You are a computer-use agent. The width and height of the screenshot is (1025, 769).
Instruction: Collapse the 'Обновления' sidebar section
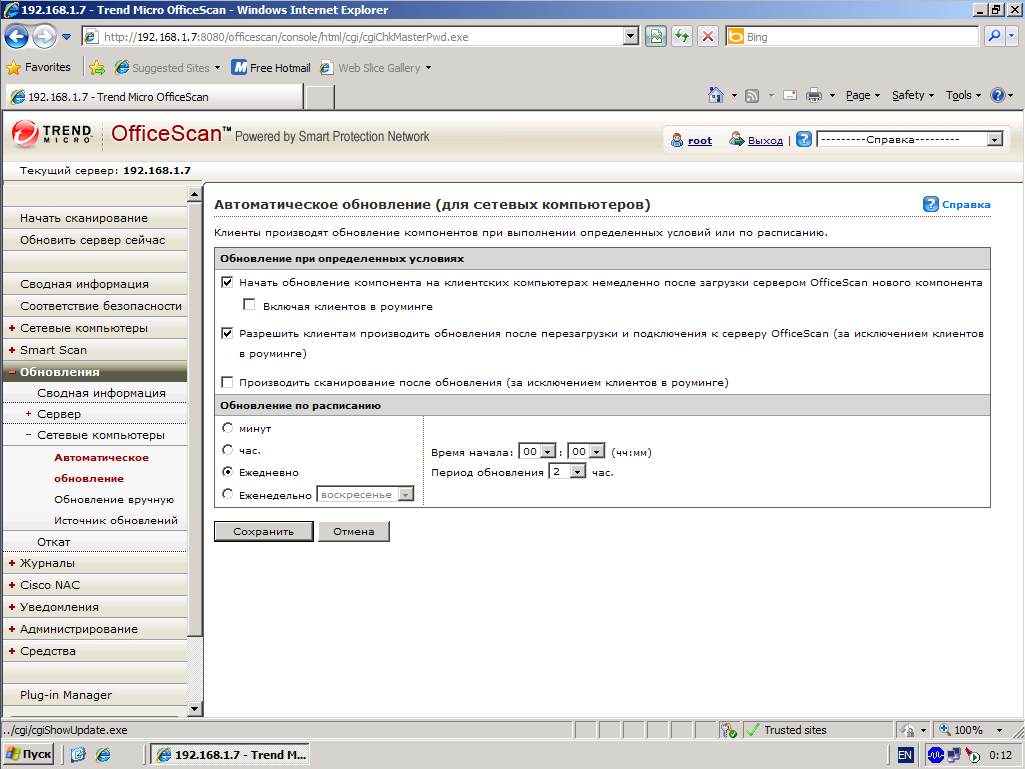pyautogui.click(x=12, y=372)
